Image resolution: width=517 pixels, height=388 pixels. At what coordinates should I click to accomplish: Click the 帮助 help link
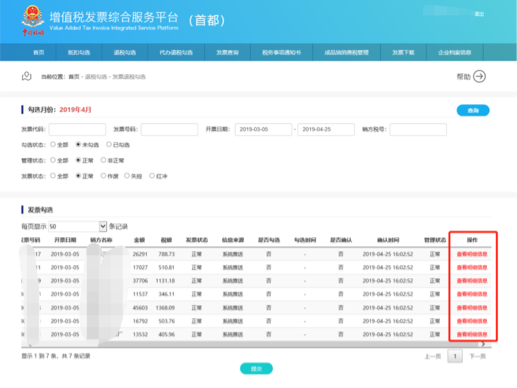click(463, 77)
